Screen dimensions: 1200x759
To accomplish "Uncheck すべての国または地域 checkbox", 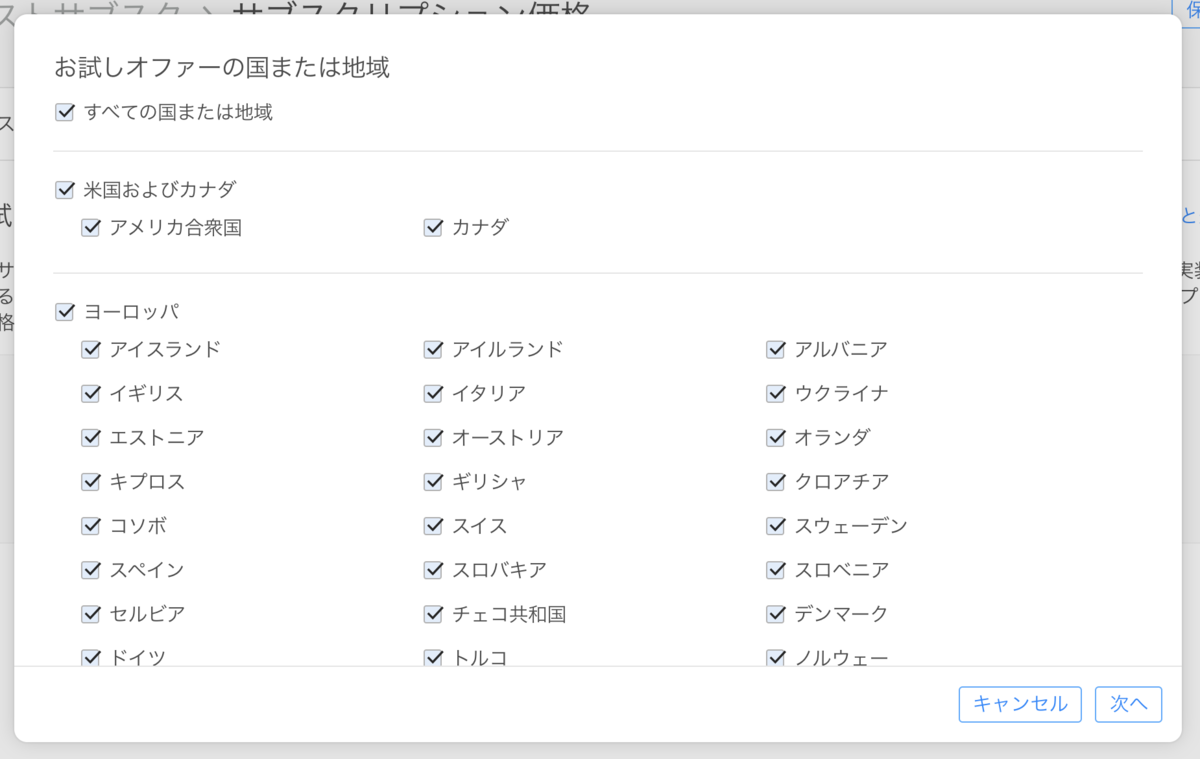I will (x=65, y=112).
